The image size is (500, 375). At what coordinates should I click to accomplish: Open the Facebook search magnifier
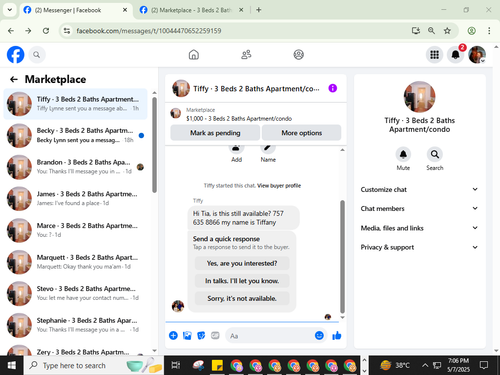(37, 55)
